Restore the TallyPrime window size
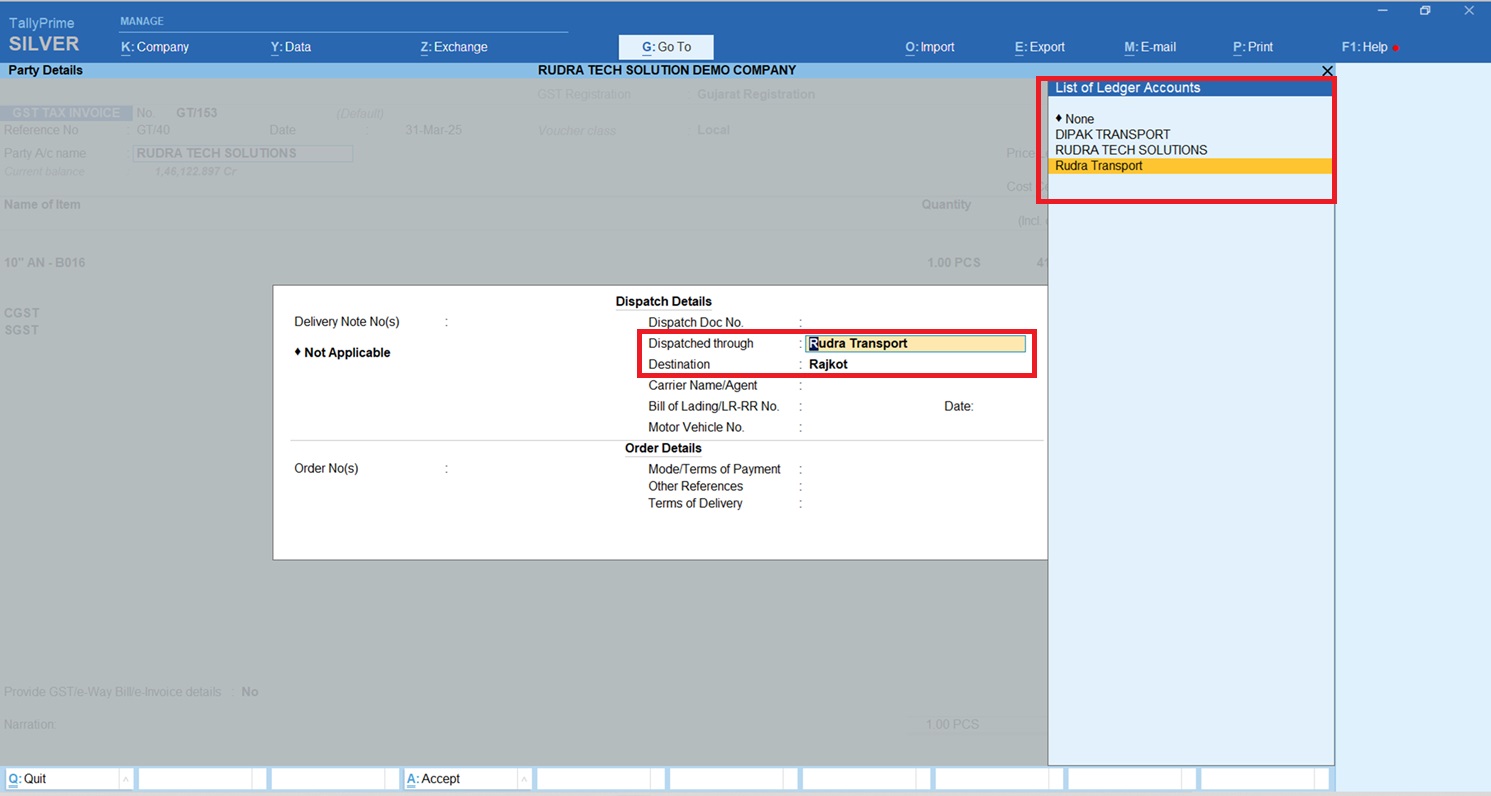Screen dimensions: 1491x796 [1425, 11]
